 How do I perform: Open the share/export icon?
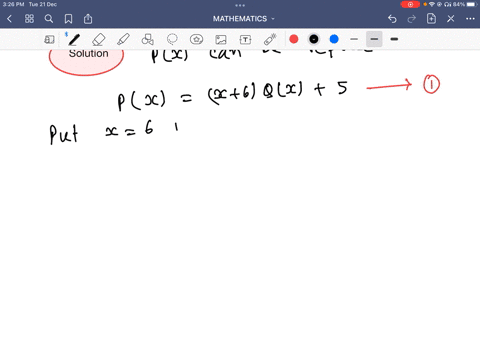pos(88,19)
